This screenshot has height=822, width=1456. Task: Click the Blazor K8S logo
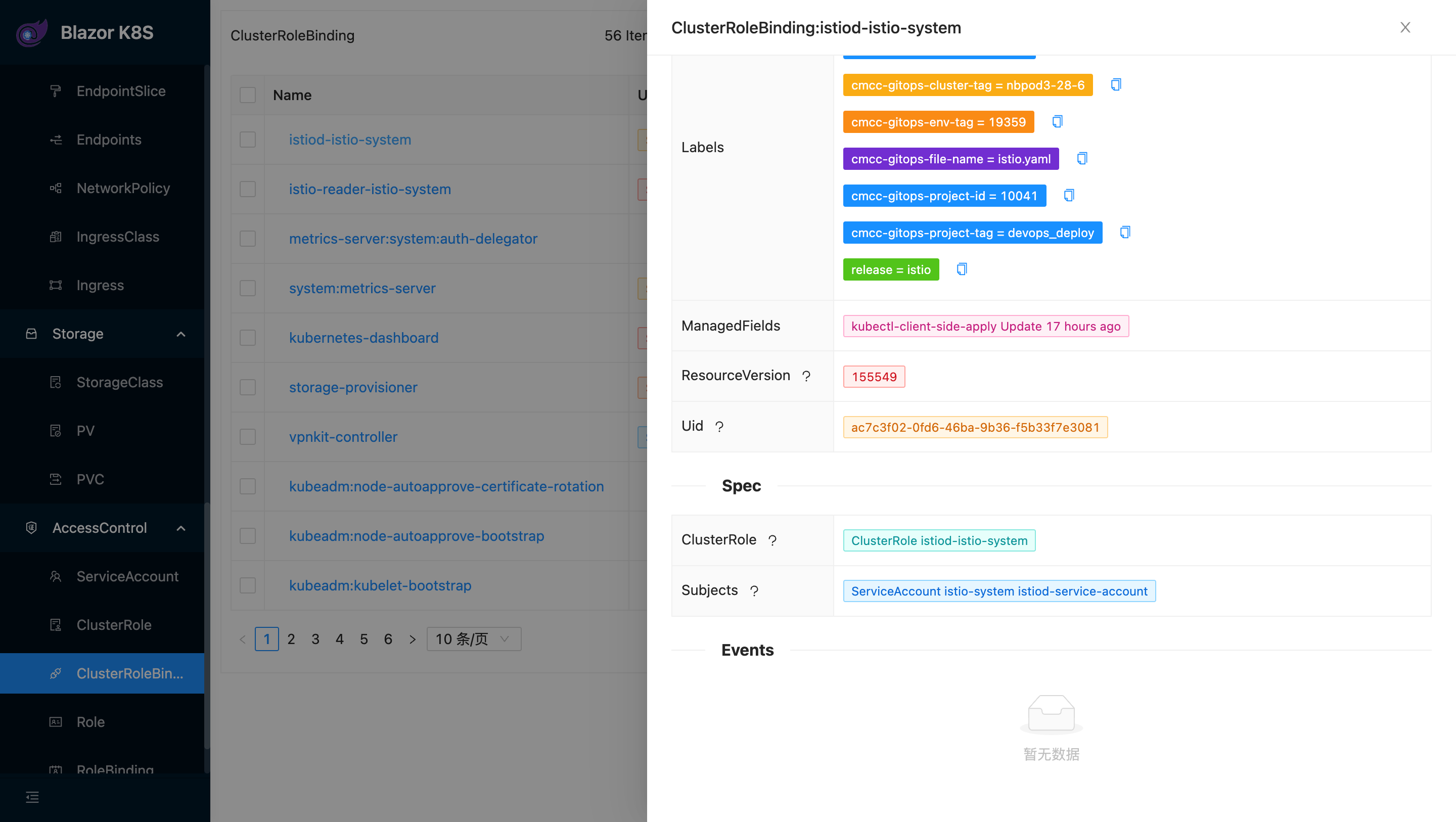tap(32, 33)
